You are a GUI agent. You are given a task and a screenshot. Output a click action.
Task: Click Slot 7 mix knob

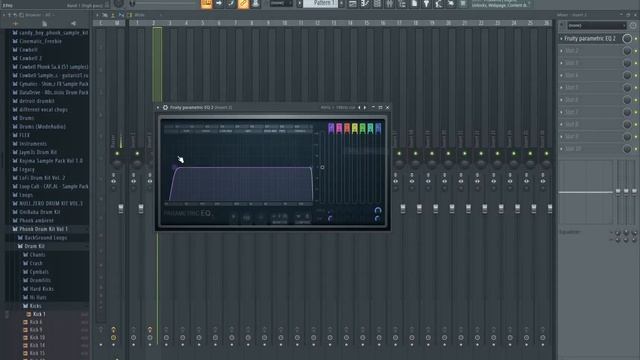point(627,112)
